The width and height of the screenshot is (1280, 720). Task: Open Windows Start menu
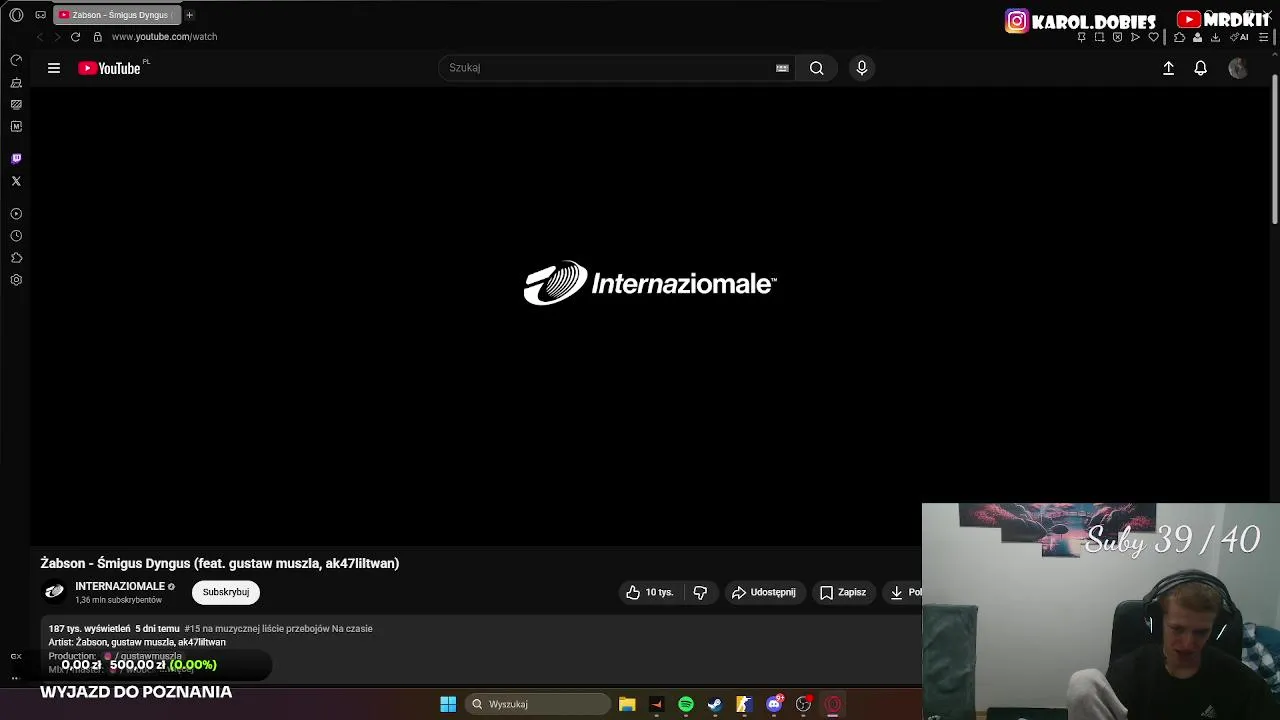(x=448, y=704)
